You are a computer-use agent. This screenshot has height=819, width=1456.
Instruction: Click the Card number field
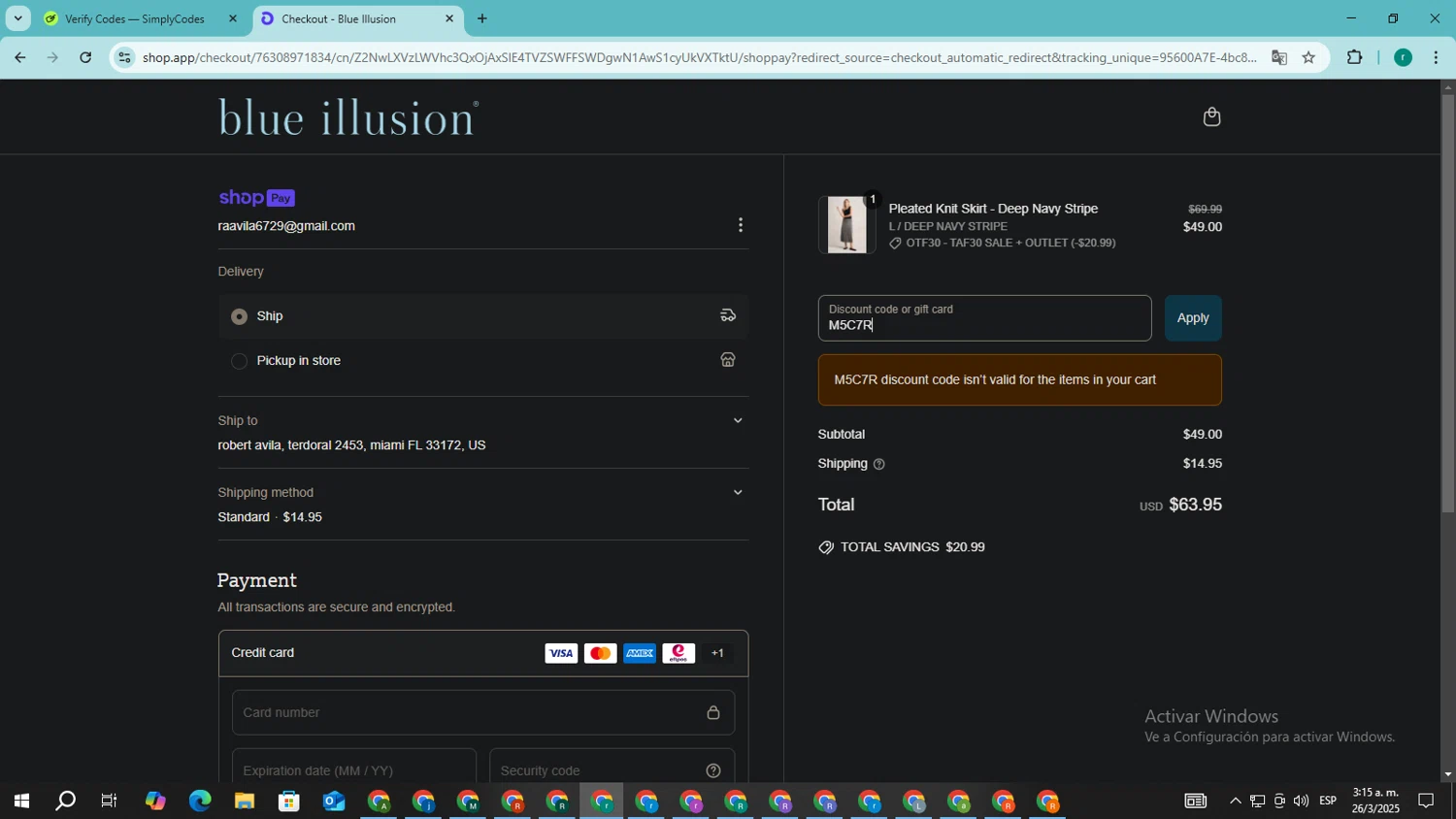482,712
